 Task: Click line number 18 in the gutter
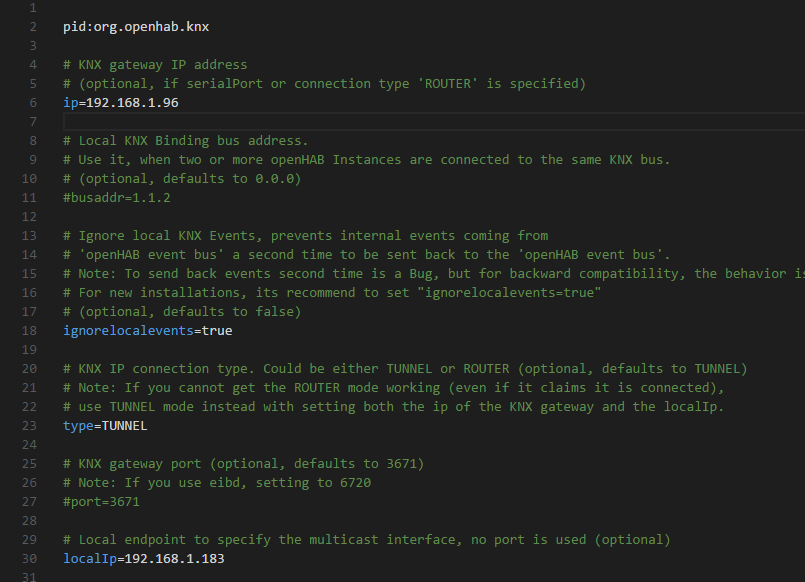(x=30, y=331)
